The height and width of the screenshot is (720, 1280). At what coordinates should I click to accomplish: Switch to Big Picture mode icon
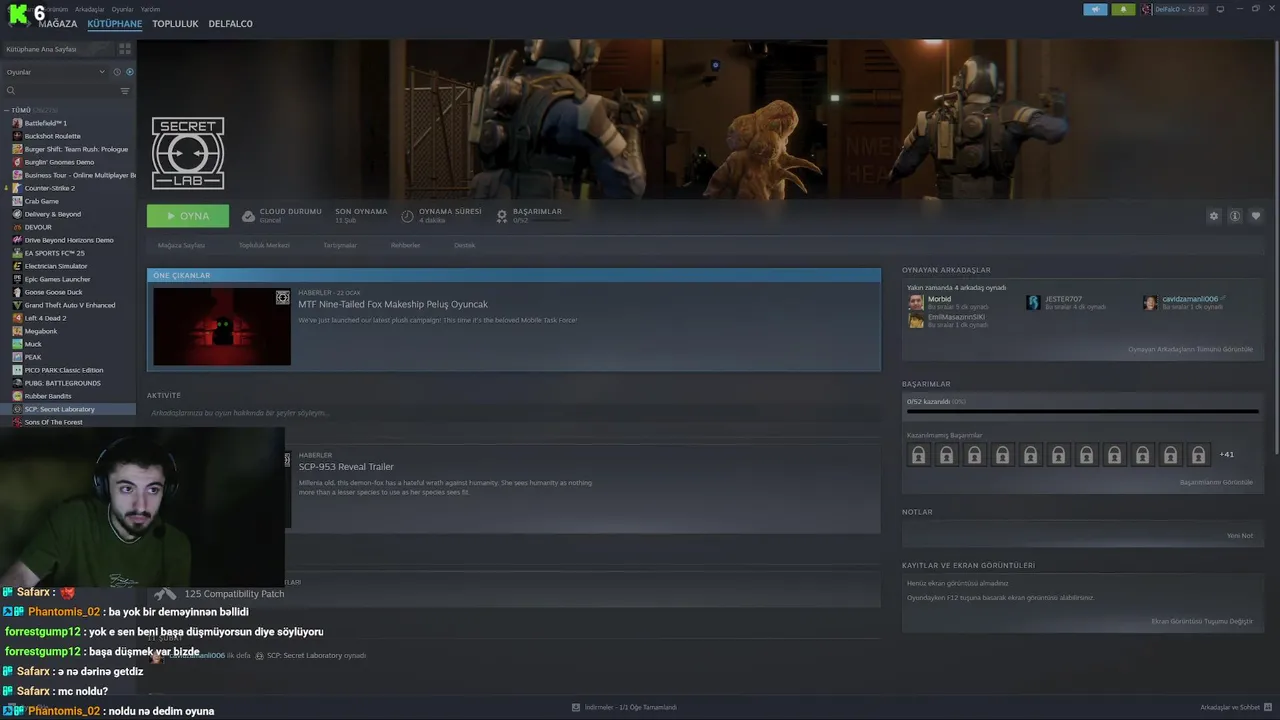(1220, 9)
